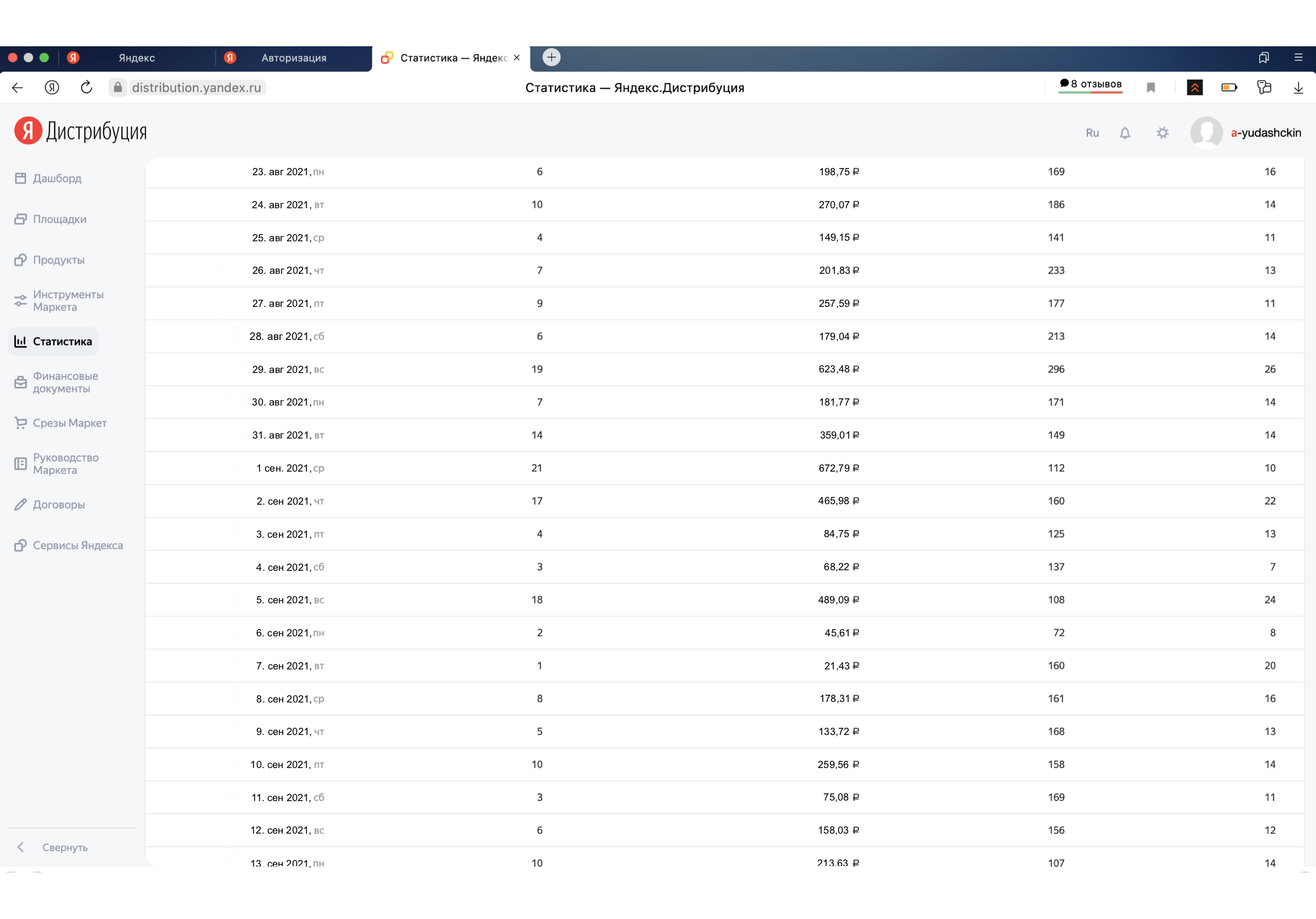Click the distribution.yandex.ru address field
Viewport: 1316px width, 919px height.
tap(196, 88)
